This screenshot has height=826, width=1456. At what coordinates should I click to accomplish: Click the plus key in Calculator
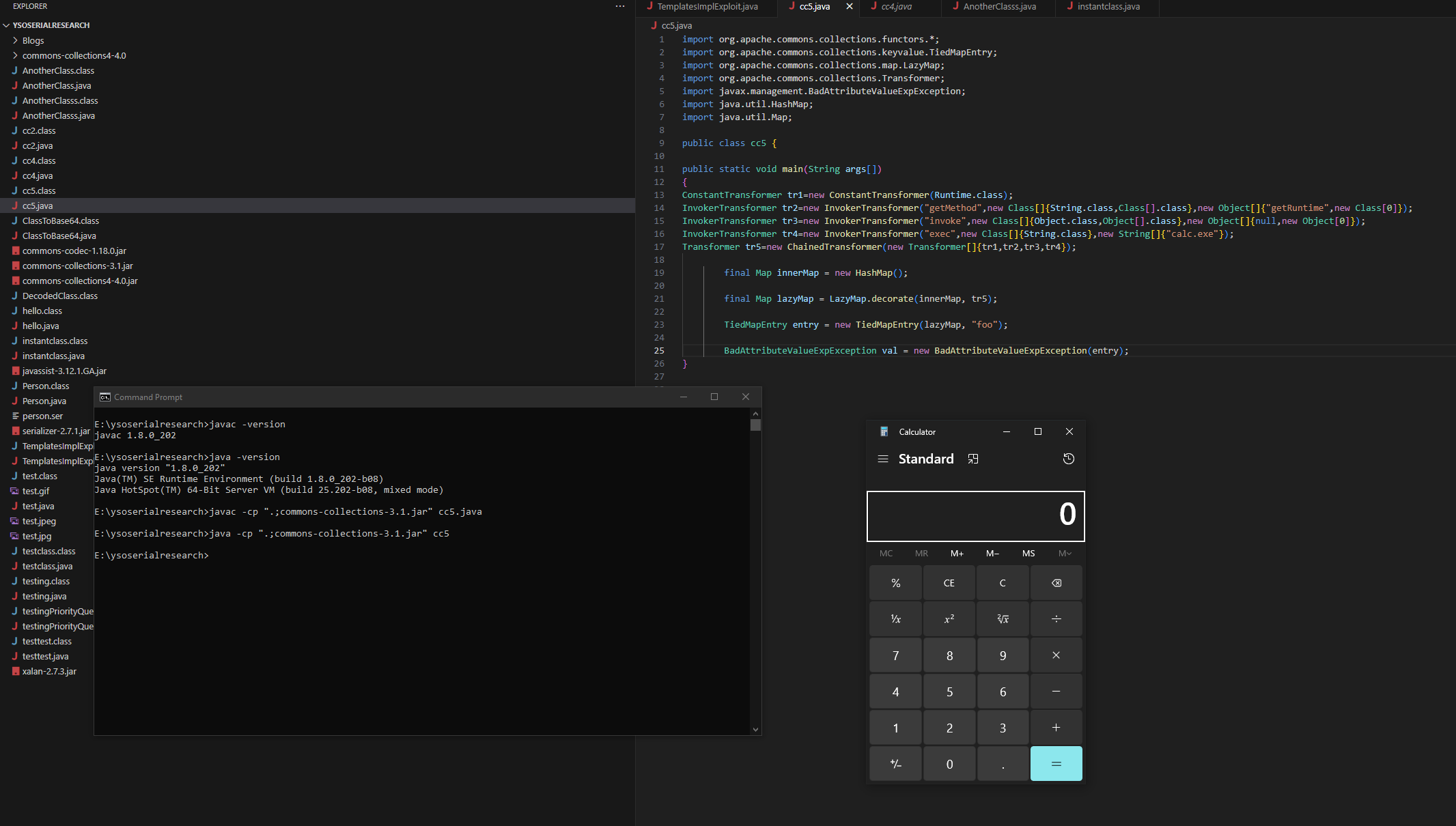1056,728
